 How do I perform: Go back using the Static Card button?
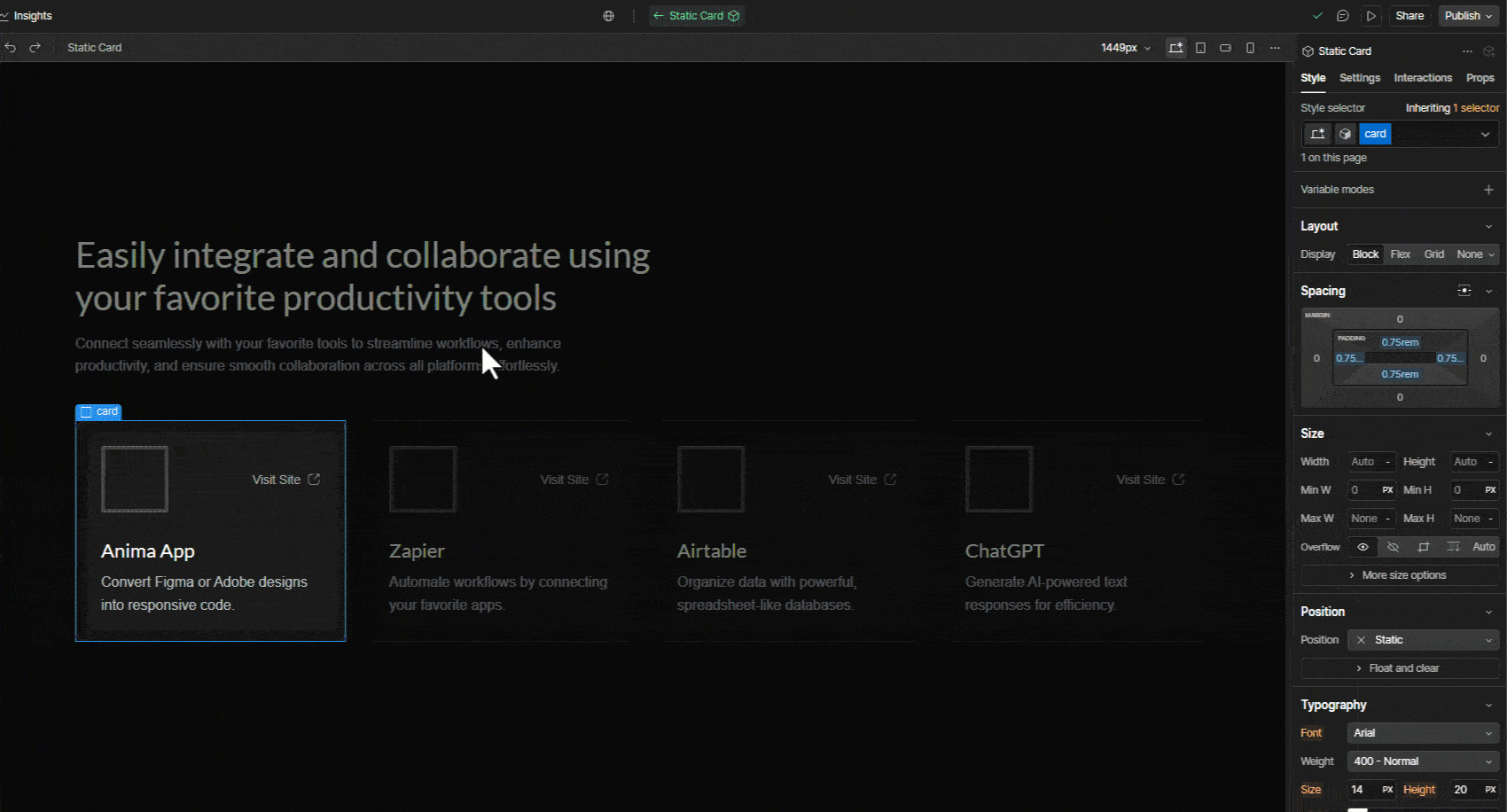(696, 16)
